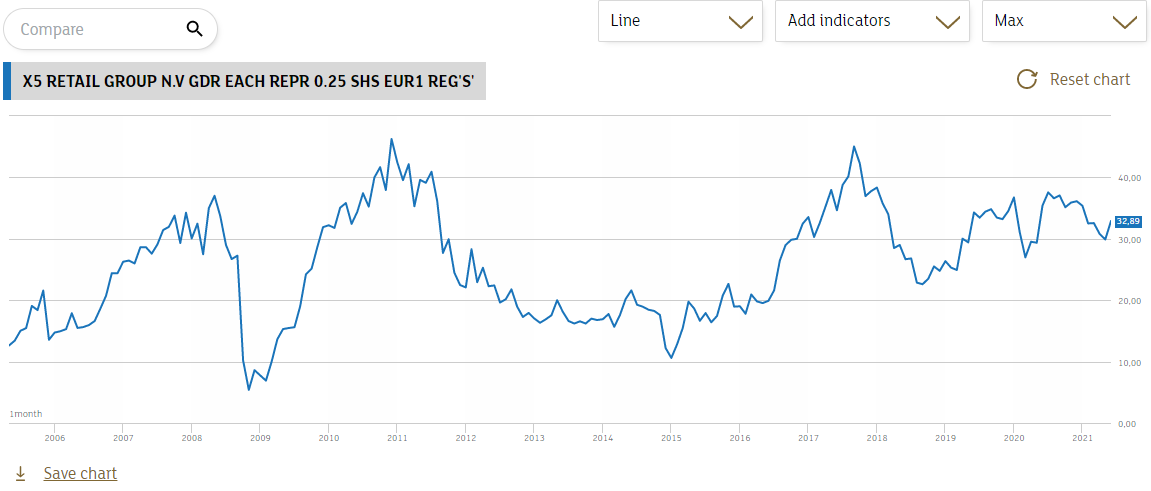Click the 32,89 current price tag
The width and height of the screenshot is (1151, 491).
(1127, 221)
